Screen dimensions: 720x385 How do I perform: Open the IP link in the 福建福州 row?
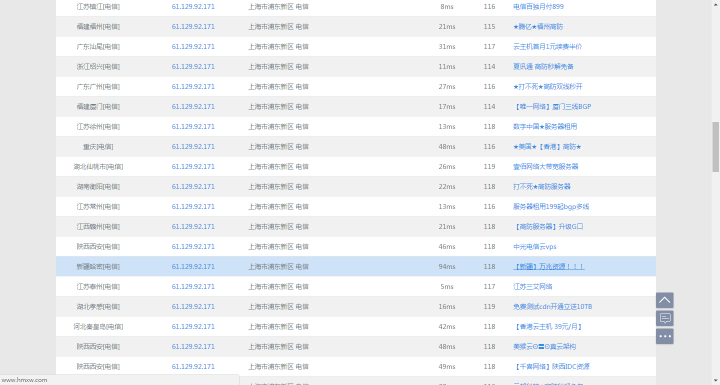tap(193, 27)
